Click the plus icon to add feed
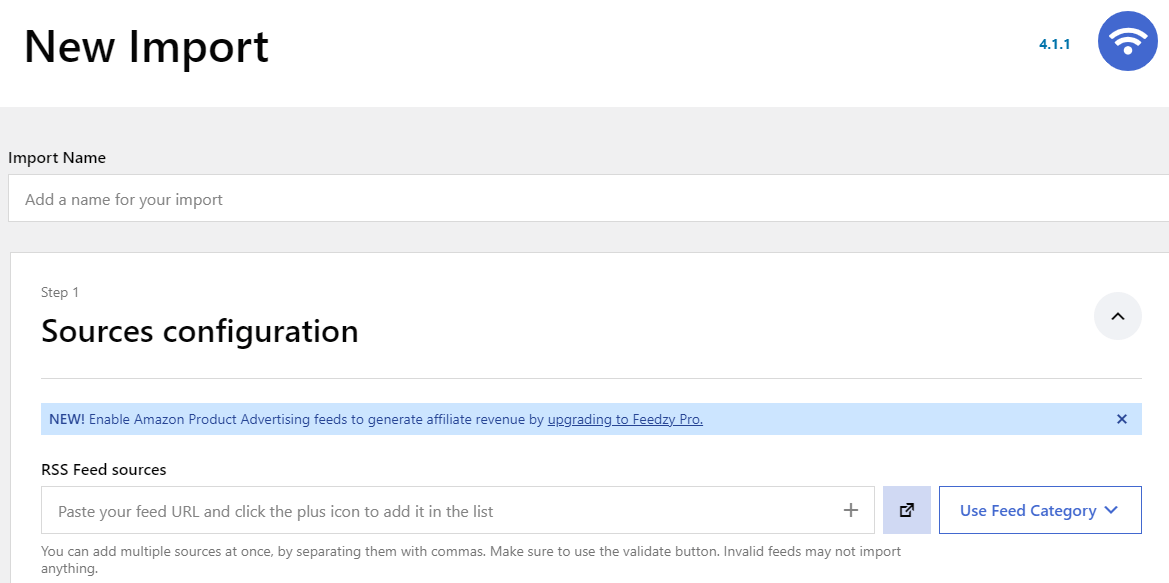The height and width of the screenshot is (583, 1169). click(851, 510)
